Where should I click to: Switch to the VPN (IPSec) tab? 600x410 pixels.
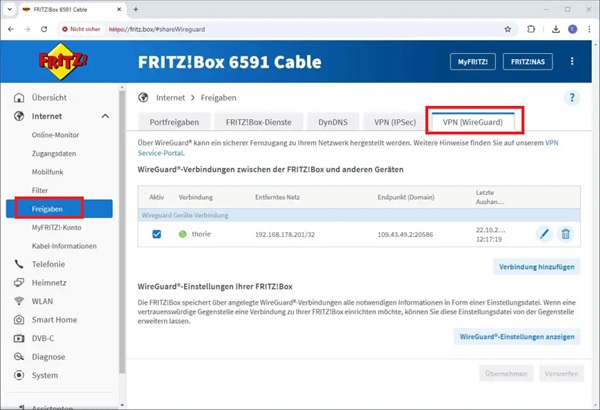[395, 122]
